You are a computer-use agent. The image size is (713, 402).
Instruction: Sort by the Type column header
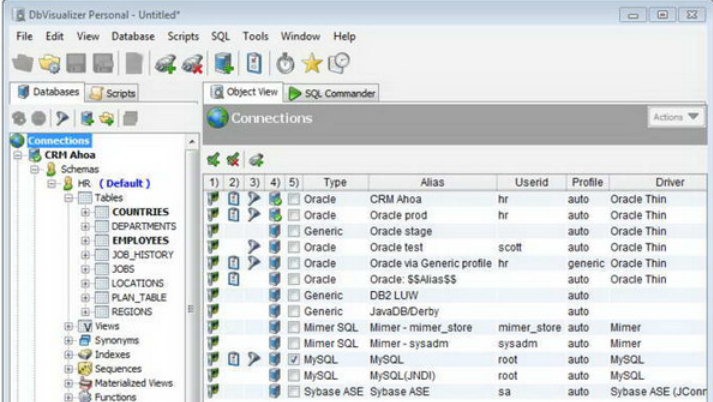335,182
